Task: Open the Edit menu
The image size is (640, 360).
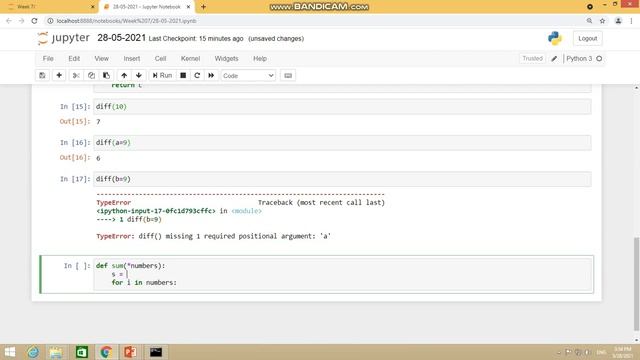Action: pyautogui.click(x=74, y=59)
